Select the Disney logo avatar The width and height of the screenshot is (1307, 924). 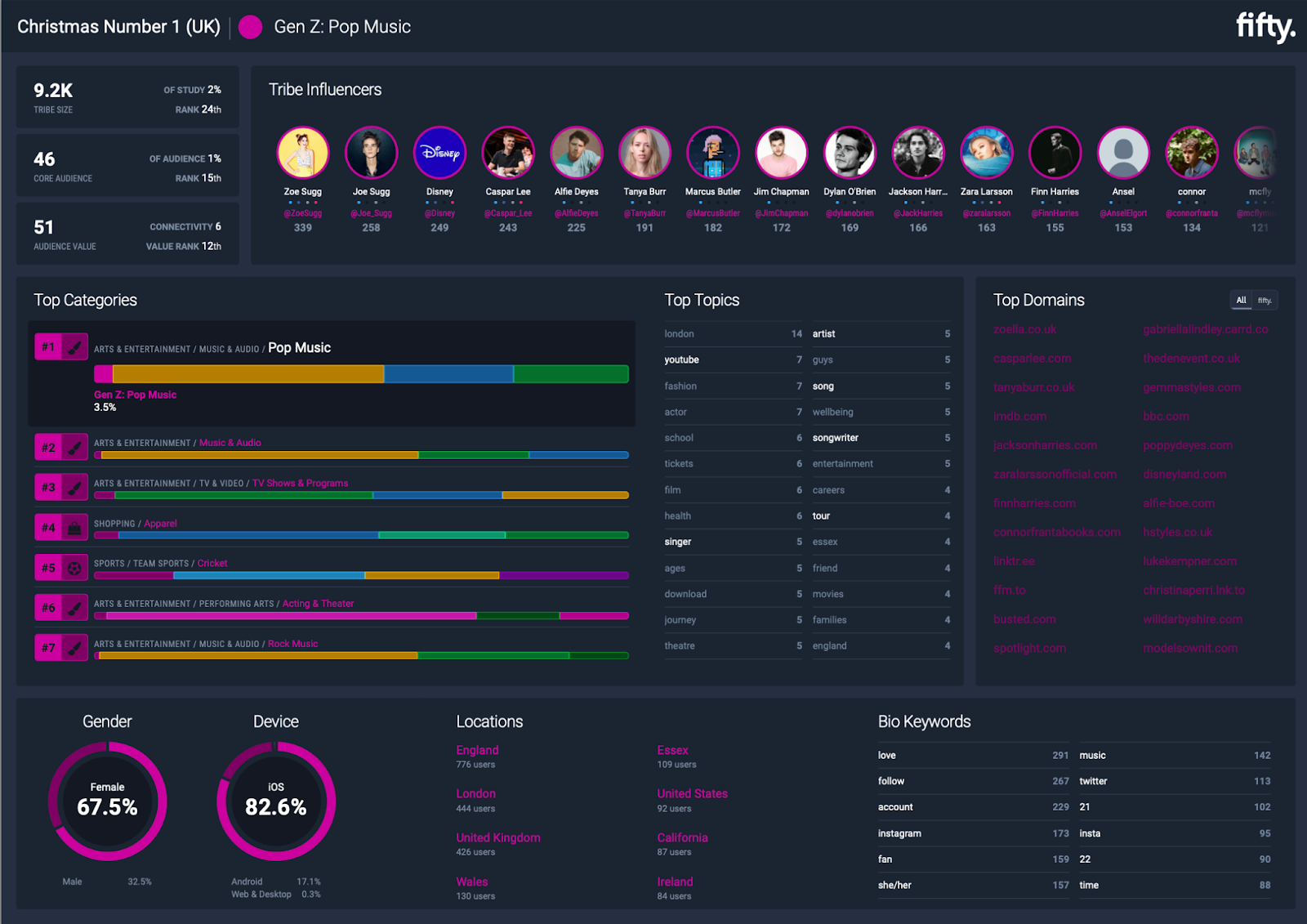pos(439,152)
